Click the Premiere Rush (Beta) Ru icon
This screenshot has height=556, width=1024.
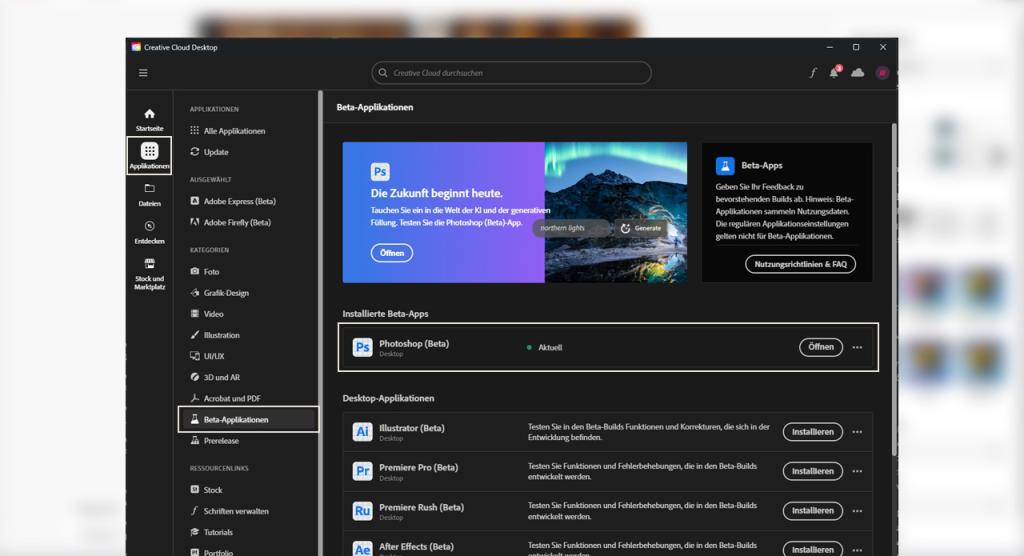362,510
